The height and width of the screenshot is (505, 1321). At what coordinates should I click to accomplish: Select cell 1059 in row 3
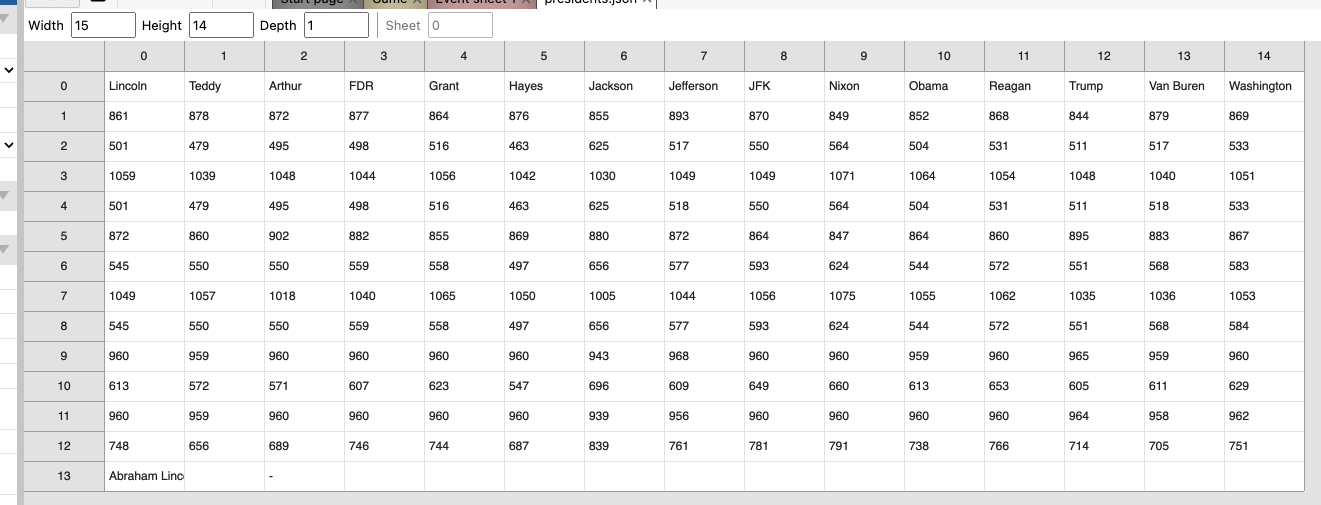coord(144,176)
